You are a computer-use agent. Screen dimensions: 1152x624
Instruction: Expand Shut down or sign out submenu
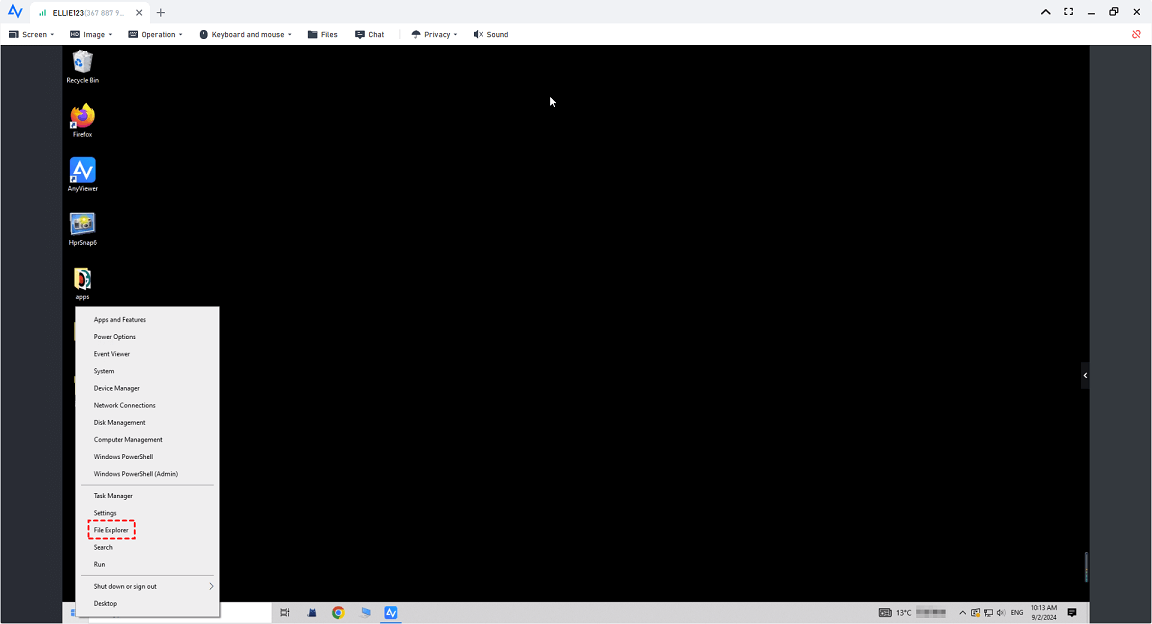tap(147, 587)
